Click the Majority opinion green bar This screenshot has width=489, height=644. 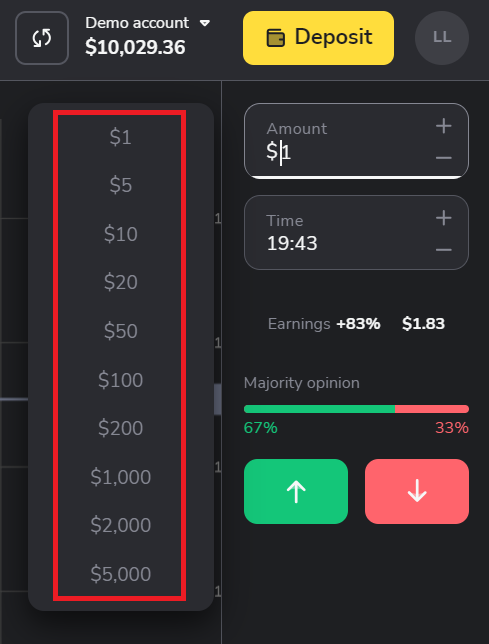(x=319, y=409)
